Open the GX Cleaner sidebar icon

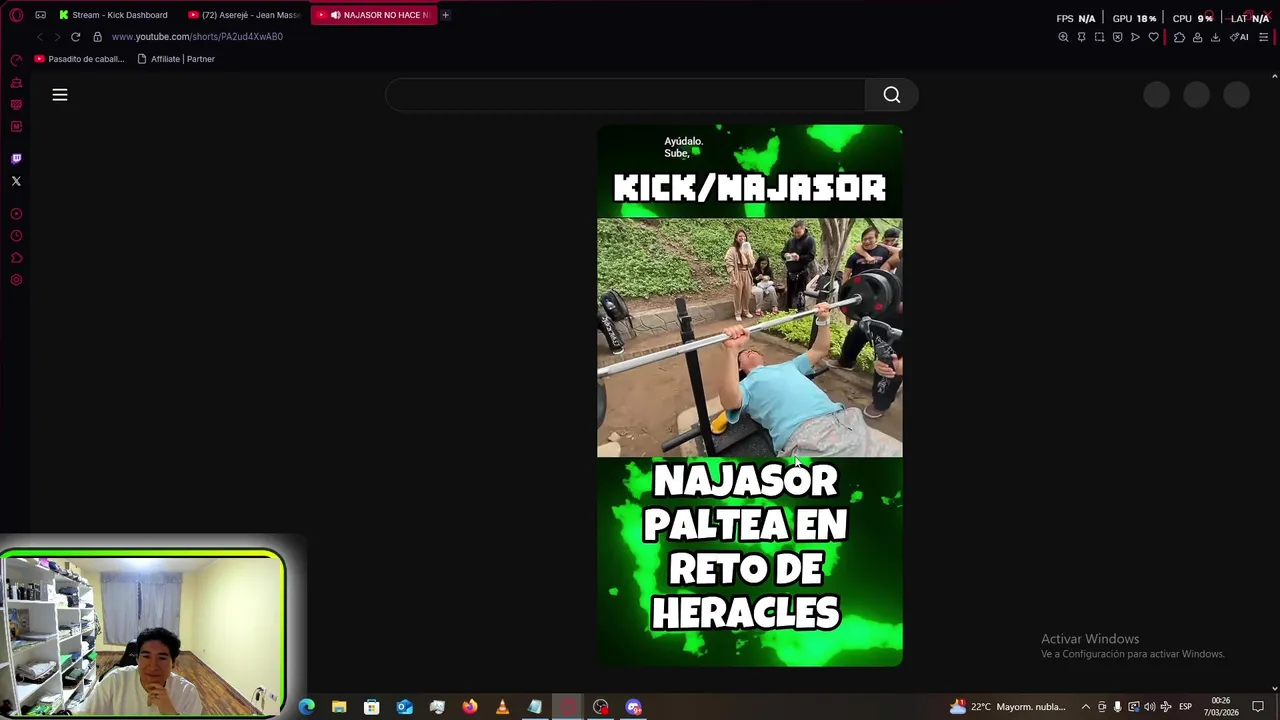[x=16, y=83]
